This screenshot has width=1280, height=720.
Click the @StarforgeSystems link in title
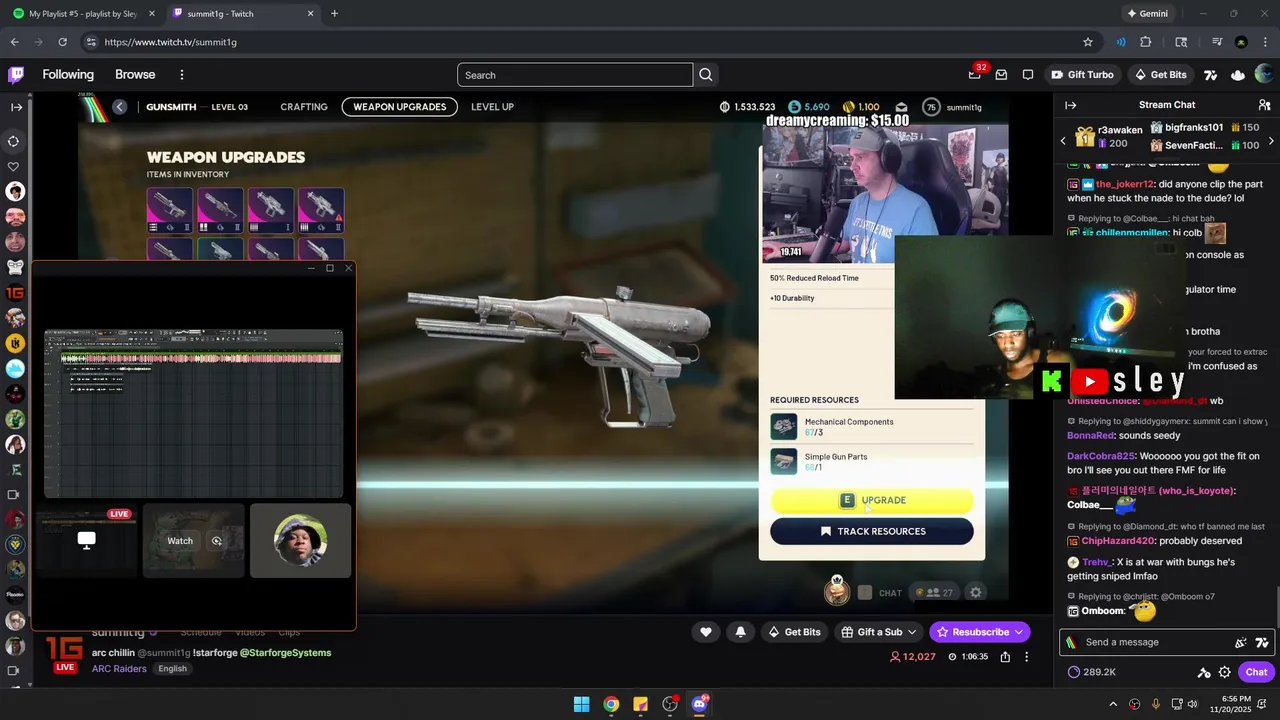point(285,653)
